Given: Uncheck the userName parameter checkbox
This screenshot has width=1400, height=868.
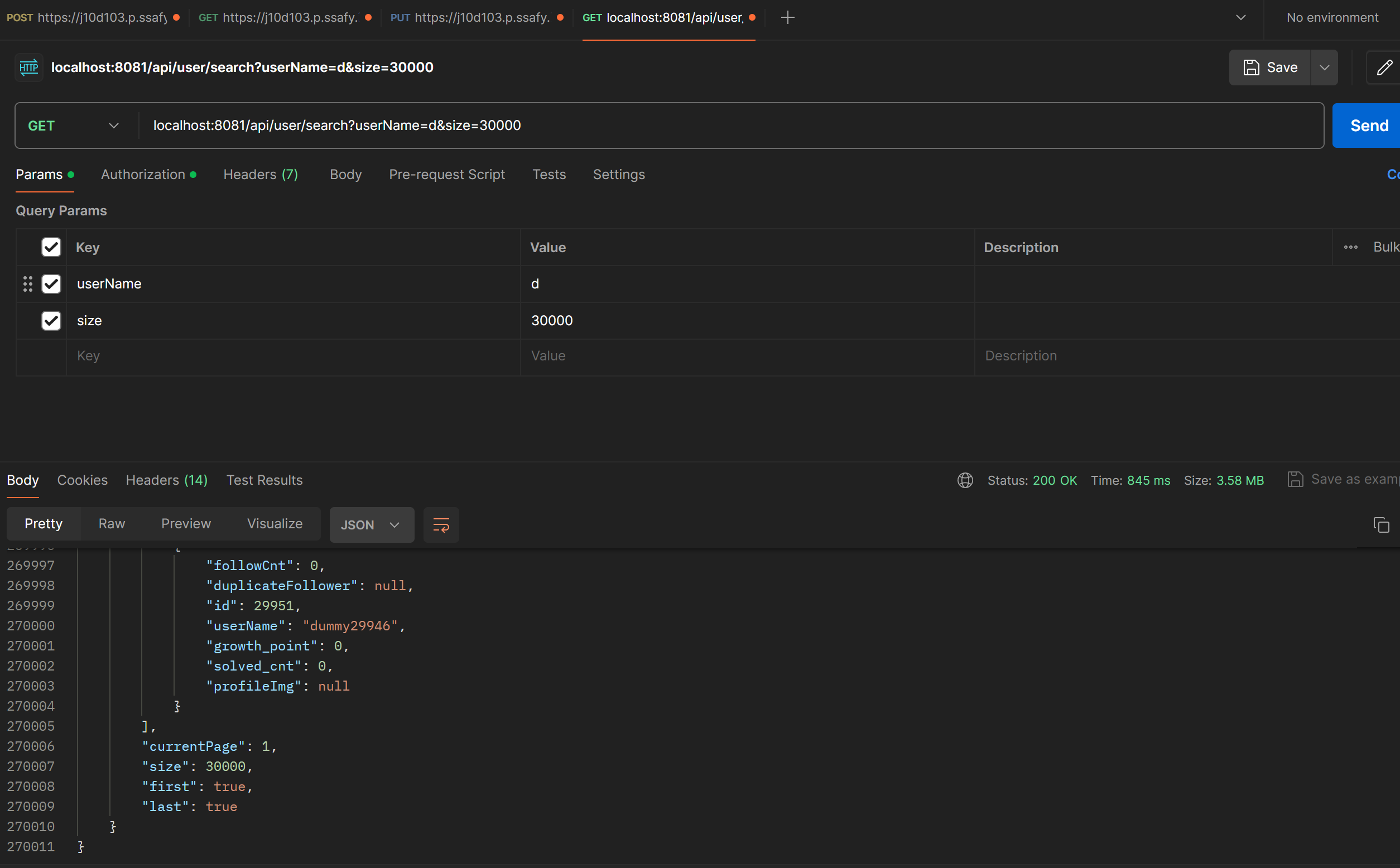Looking at the screenshot, I should 51,283.
